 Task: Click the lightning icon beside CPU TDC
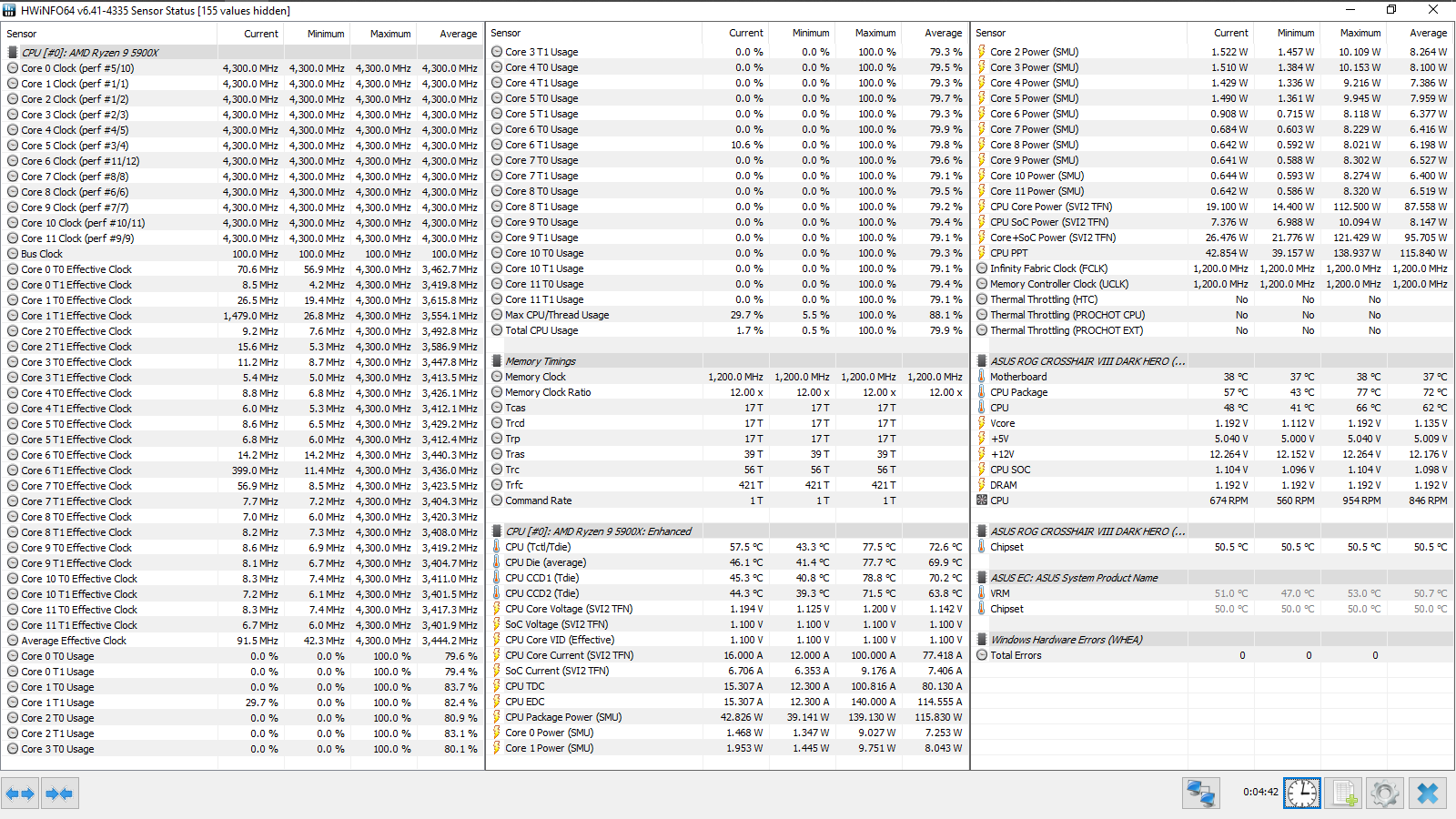point(497,686)
